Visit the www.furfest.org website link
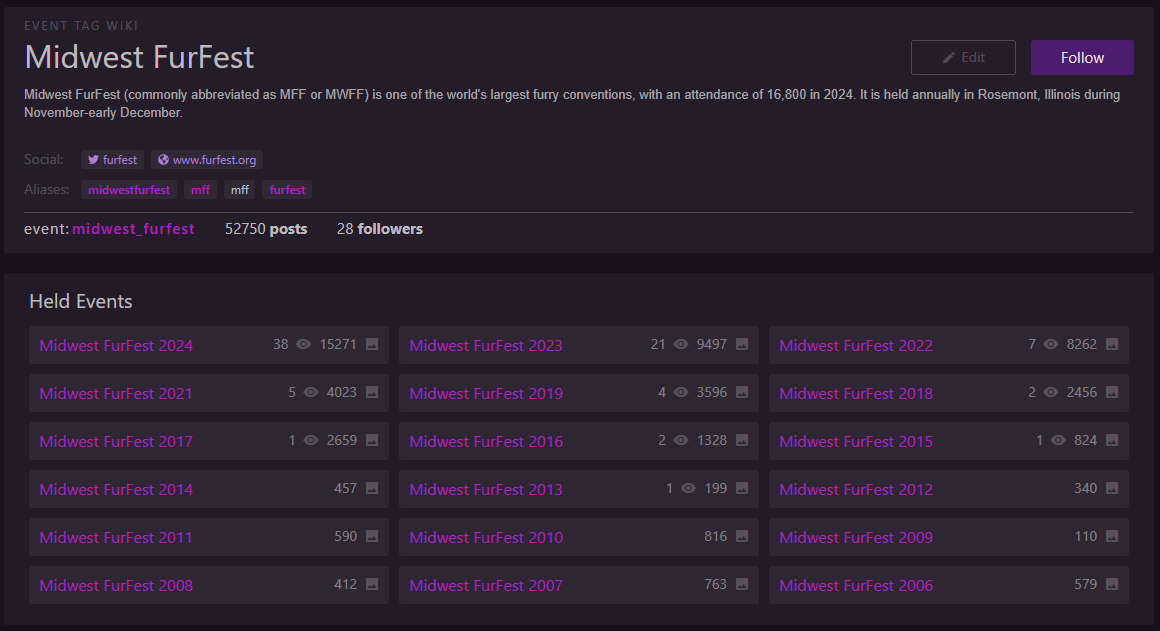The image size is (1160, 631). (x=207, y=160)
